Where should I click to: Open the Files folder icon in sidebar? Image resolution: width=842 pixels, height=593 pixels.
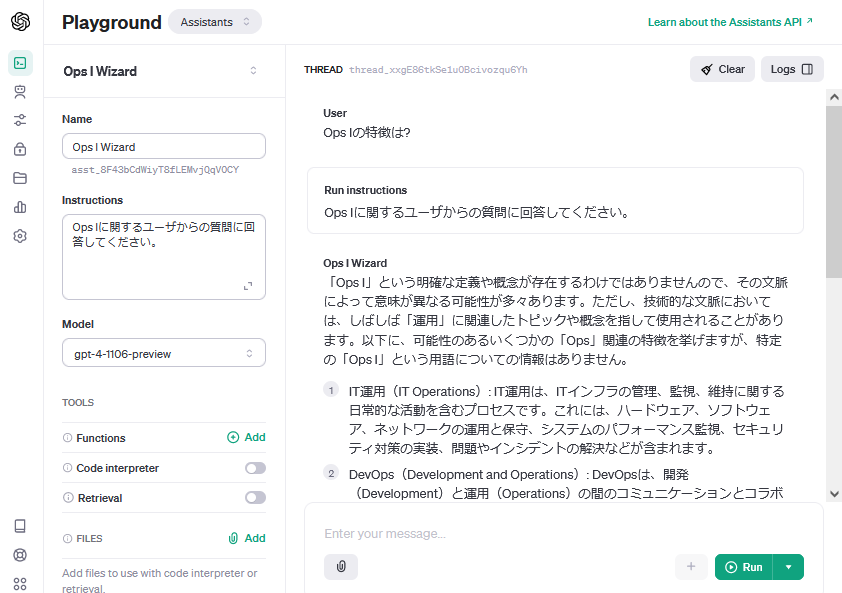(20, 178)
